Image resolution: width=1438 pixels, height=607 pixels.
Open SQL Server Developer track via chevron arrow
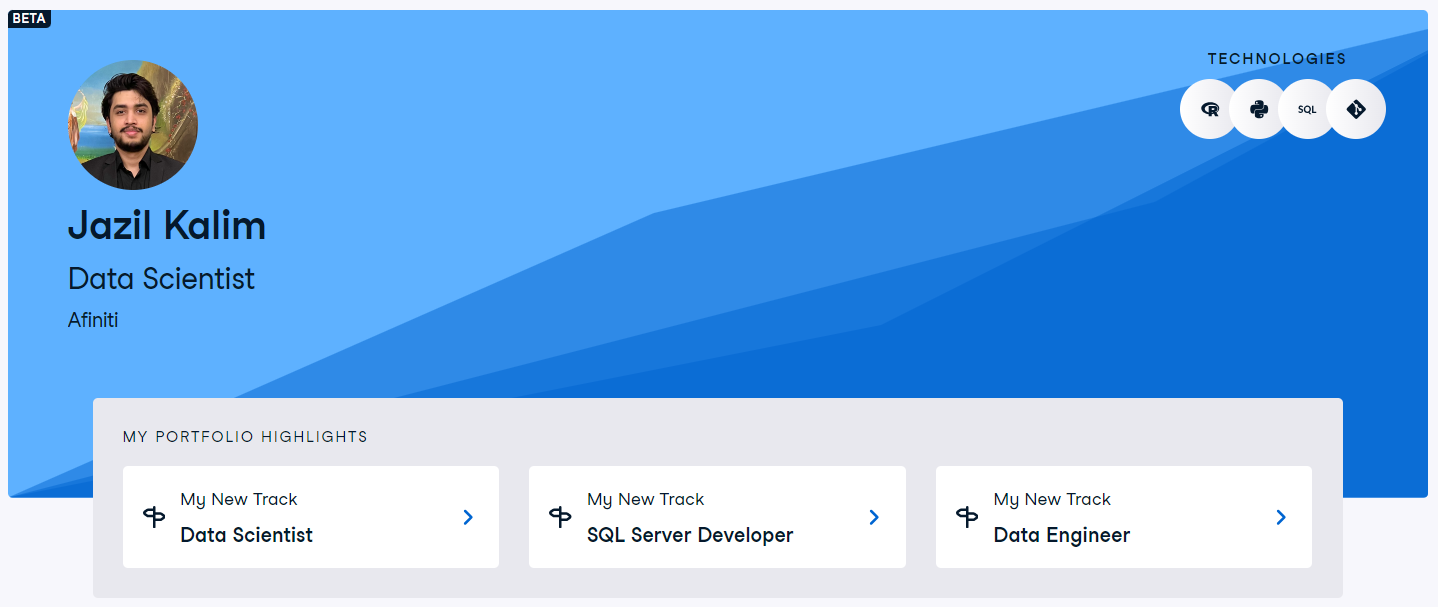(x=873, y=517)
